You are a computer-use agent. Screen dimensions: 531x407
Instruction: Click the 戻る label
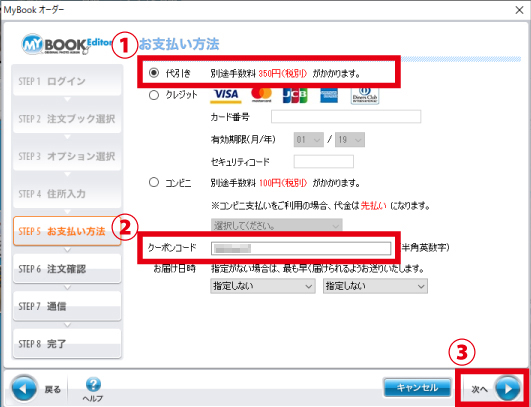(52, 390)
